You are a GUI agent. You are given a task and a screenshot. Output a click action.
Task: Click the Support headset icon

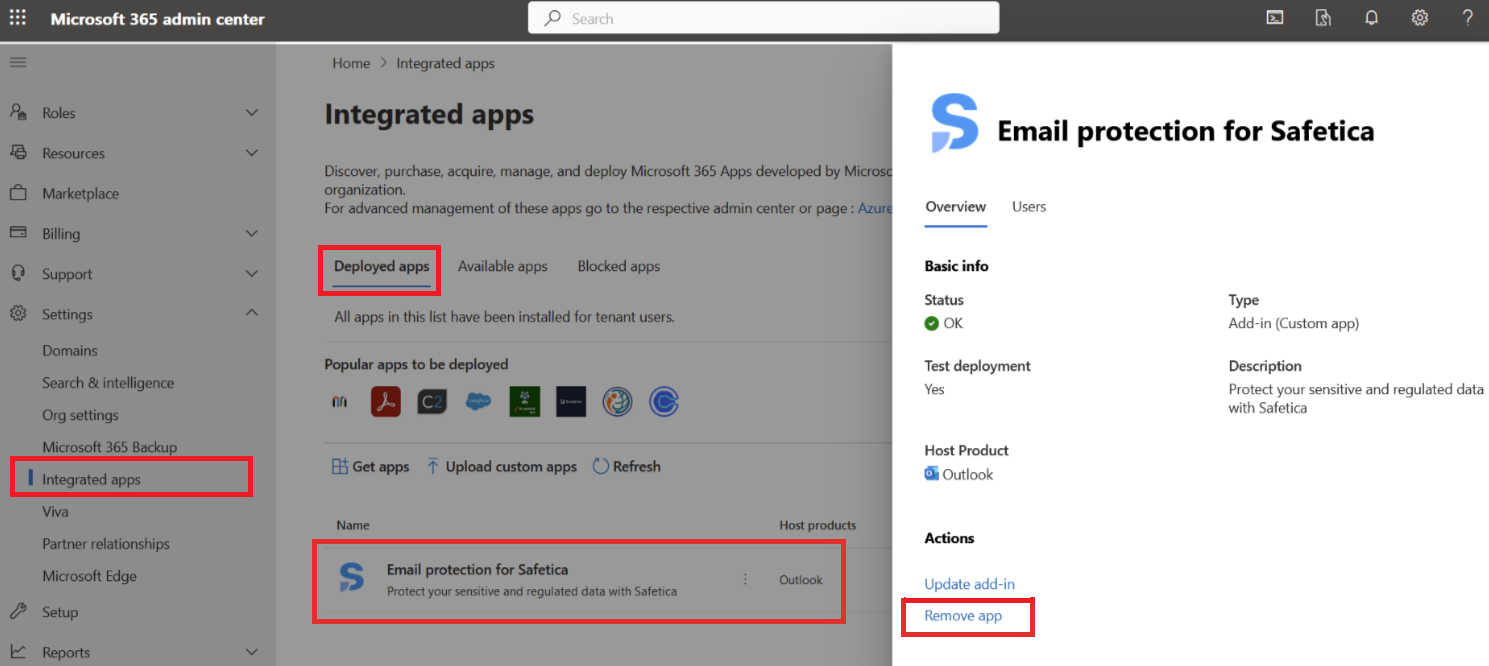pyautogui.click(x=18, y=273)
